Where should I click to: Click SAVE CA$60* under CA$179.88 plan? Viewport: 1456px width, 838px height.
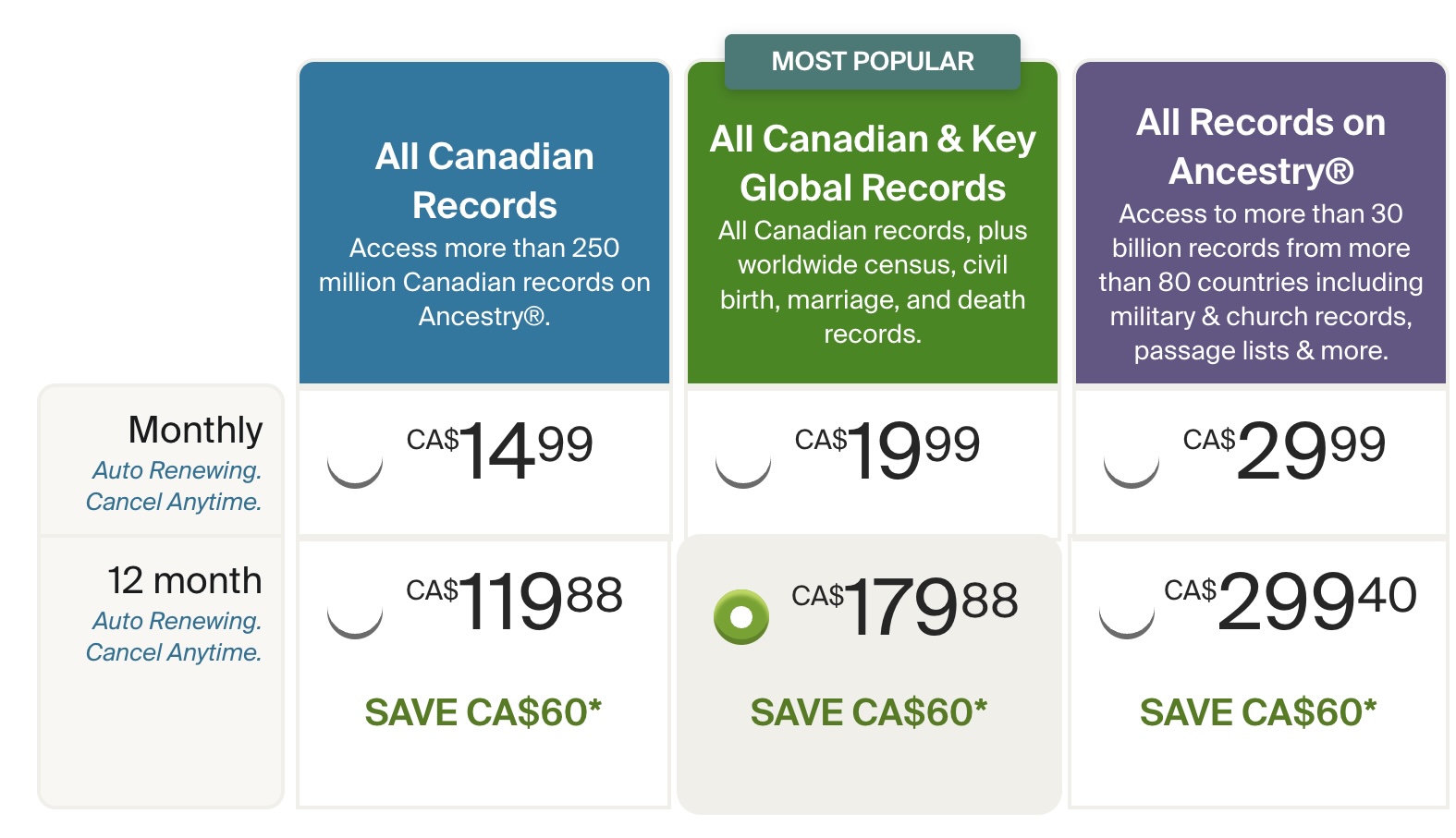(x=869, y=712)
